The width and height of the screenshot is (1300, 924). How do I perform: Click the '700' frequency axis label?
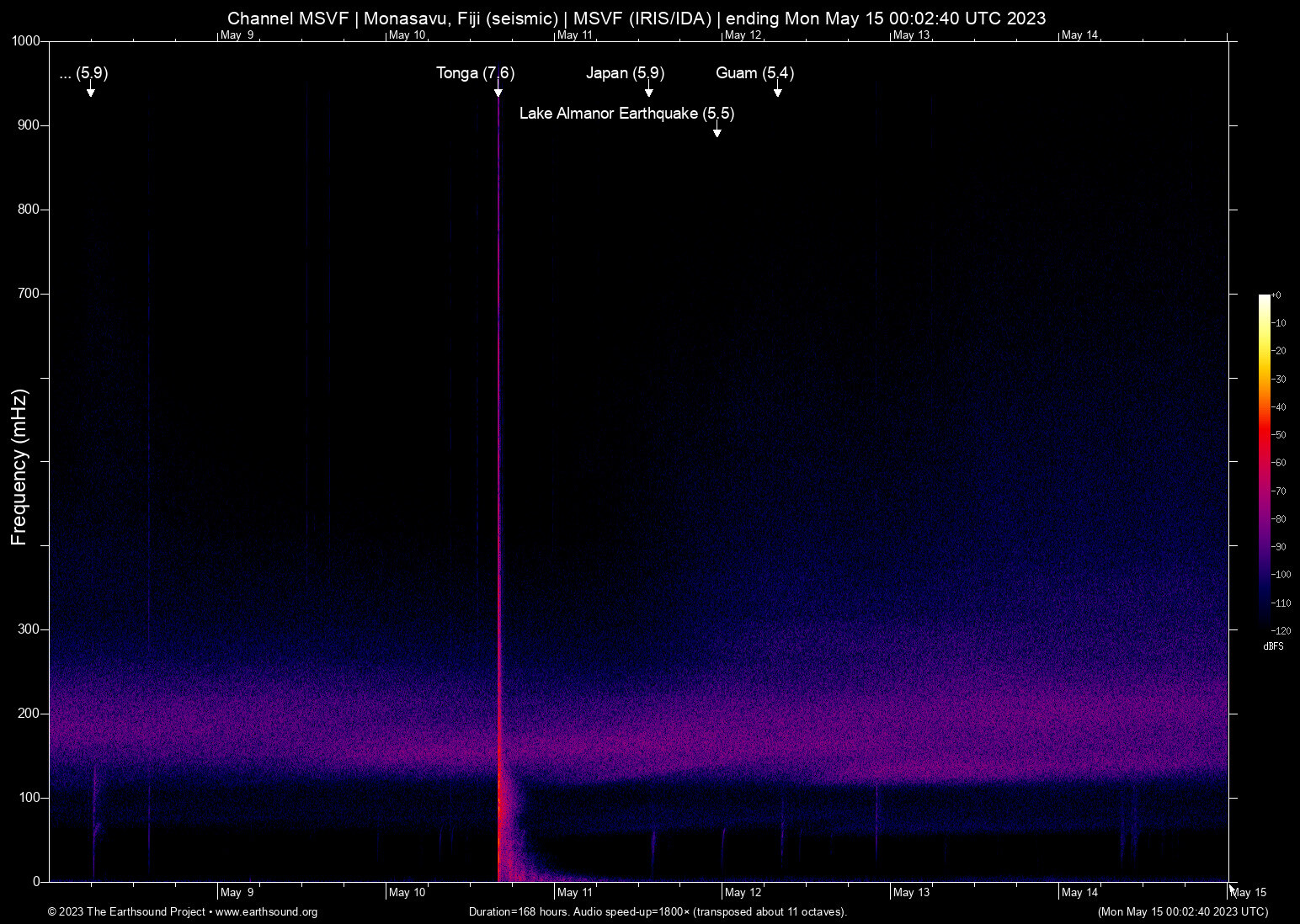(29, 294)
